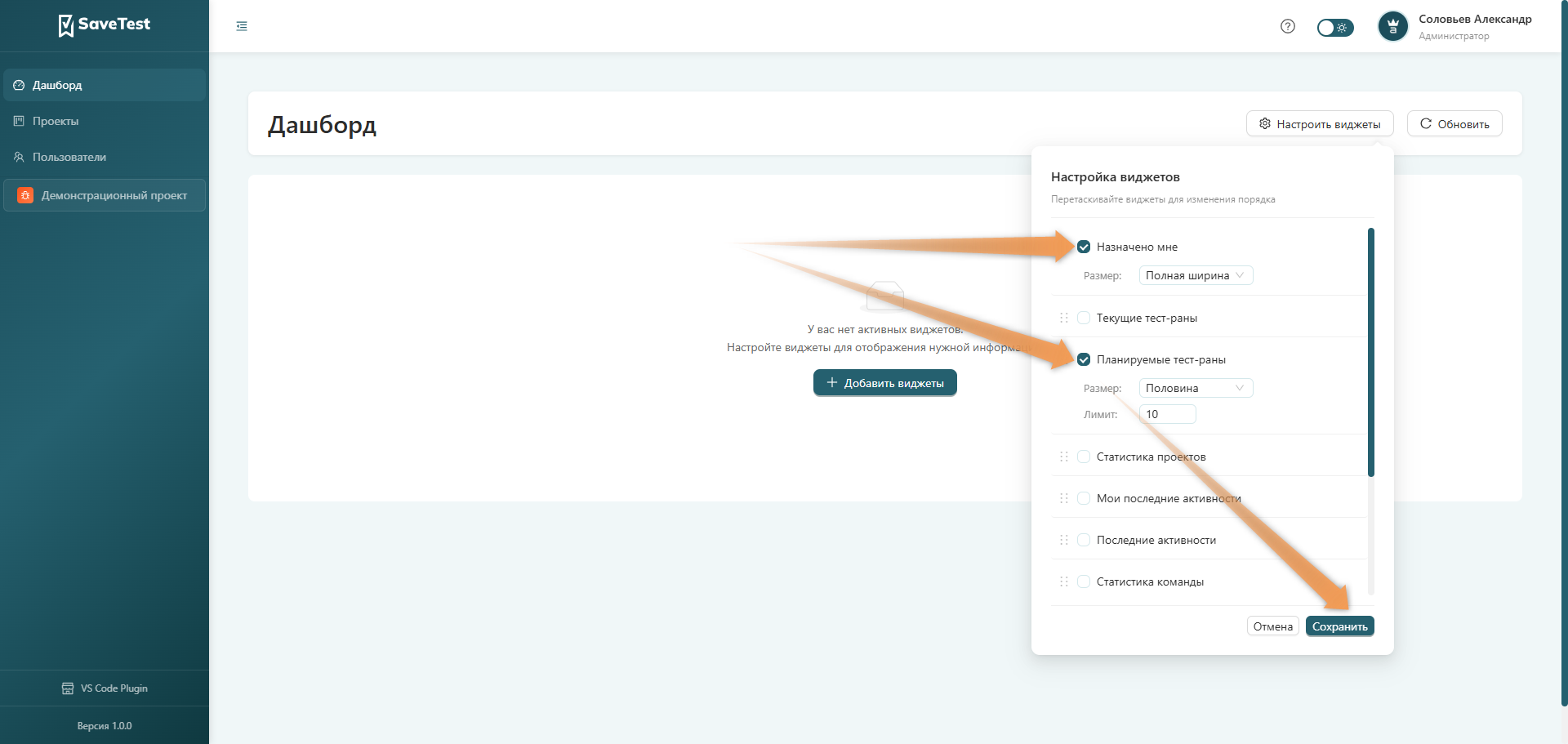Viewport: 1568px width, 744px height.
Task: Click the Лимит input field
Action: point(1167,414)
